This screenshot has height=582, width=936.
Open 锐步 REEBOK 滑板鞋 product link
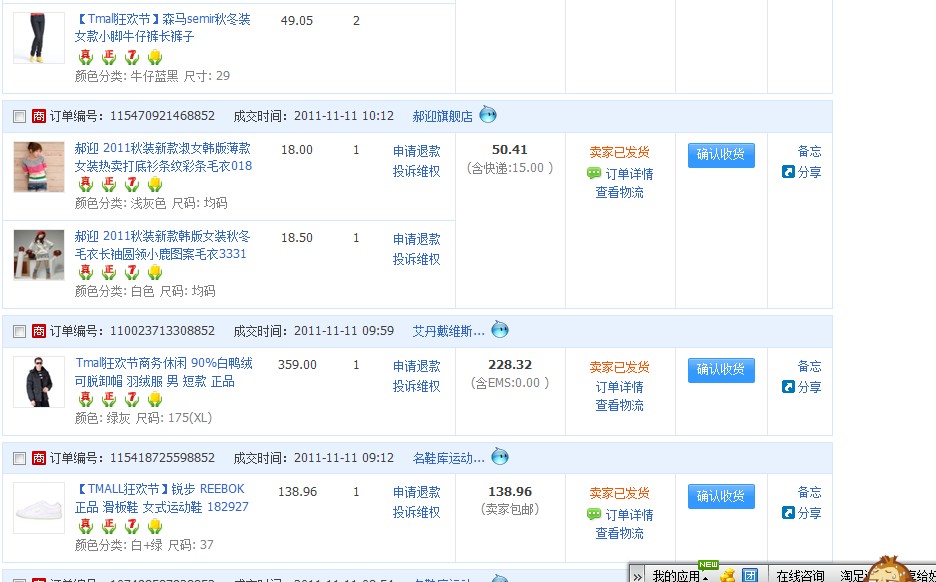tap(161, 498)
